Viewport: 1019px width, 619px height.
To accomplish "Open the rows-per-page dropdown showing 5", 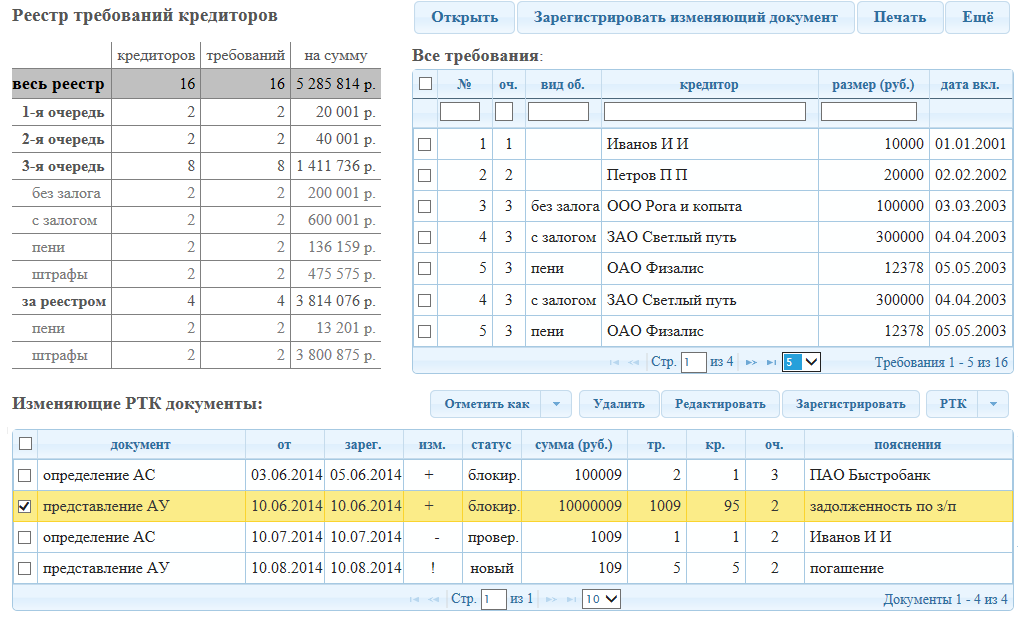I will click(801, 362).
